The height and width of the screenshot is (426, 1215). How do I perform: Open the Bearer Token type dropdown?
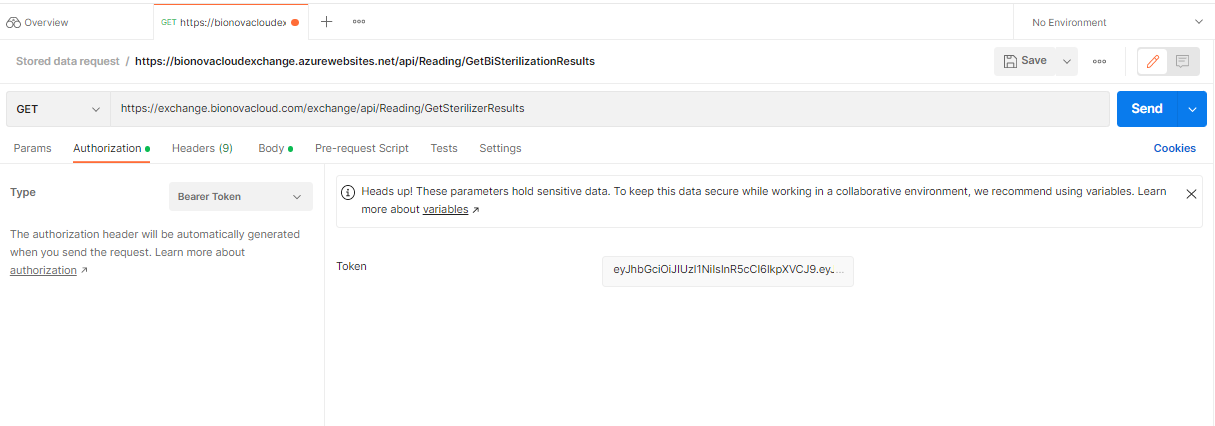[x=240, y=197]
